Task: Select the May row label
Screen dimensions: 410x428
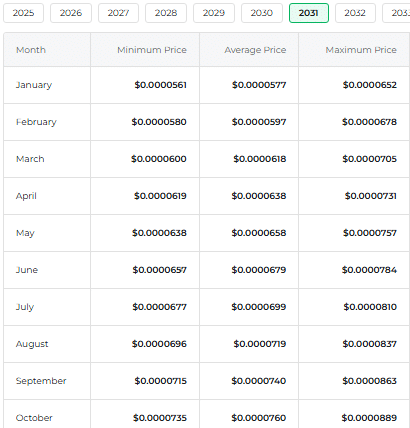Action: tap(25, 233)
